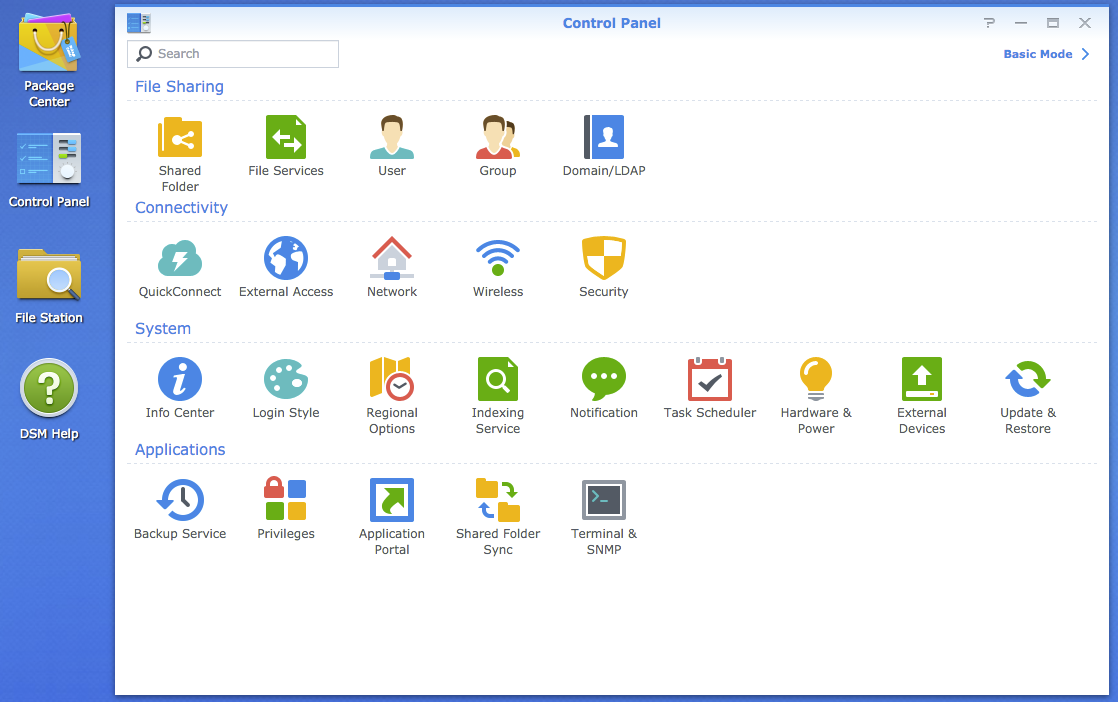Open the Wireless settings

tap(498, 259)
